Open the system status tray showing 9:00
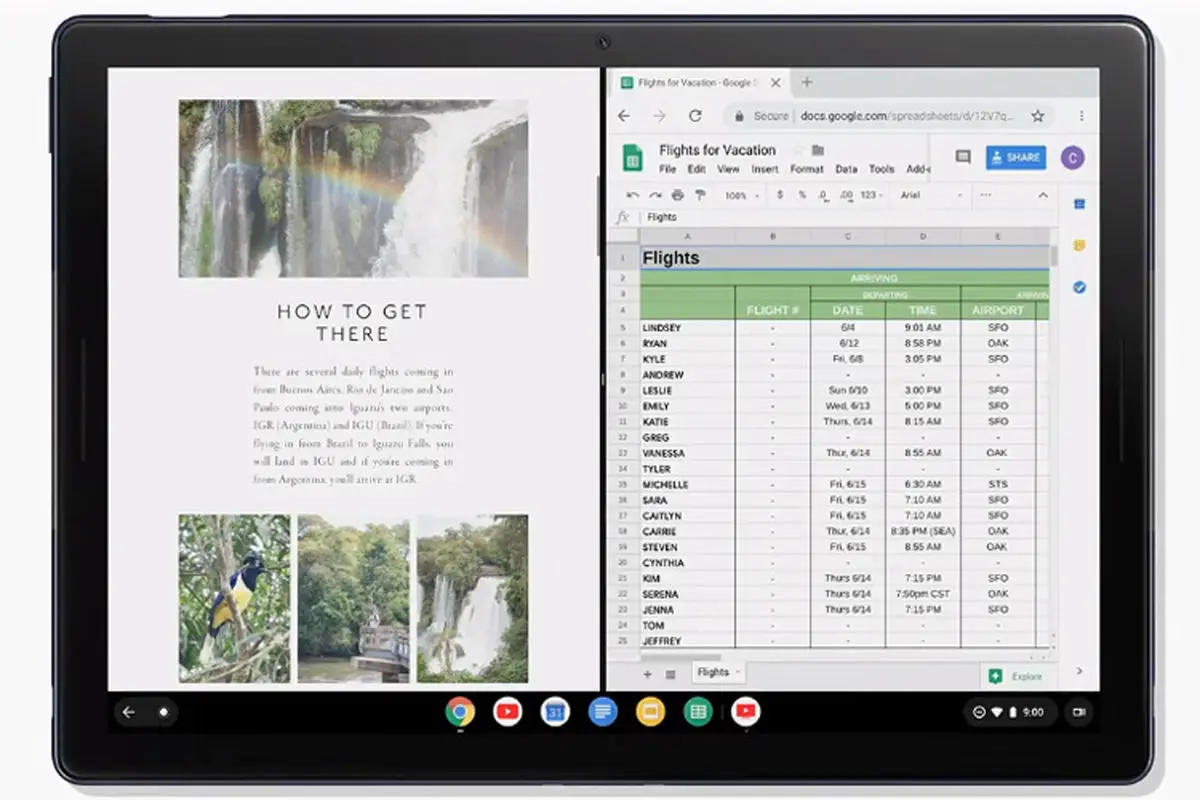1200x800 pixels. tap(1011, 712)
